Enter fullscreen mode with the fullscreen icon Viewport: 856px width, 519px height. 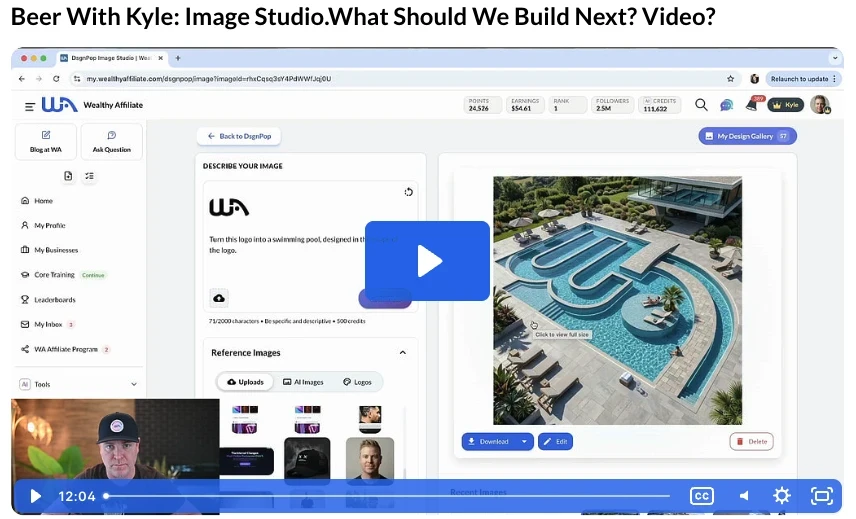click(821, 496)
